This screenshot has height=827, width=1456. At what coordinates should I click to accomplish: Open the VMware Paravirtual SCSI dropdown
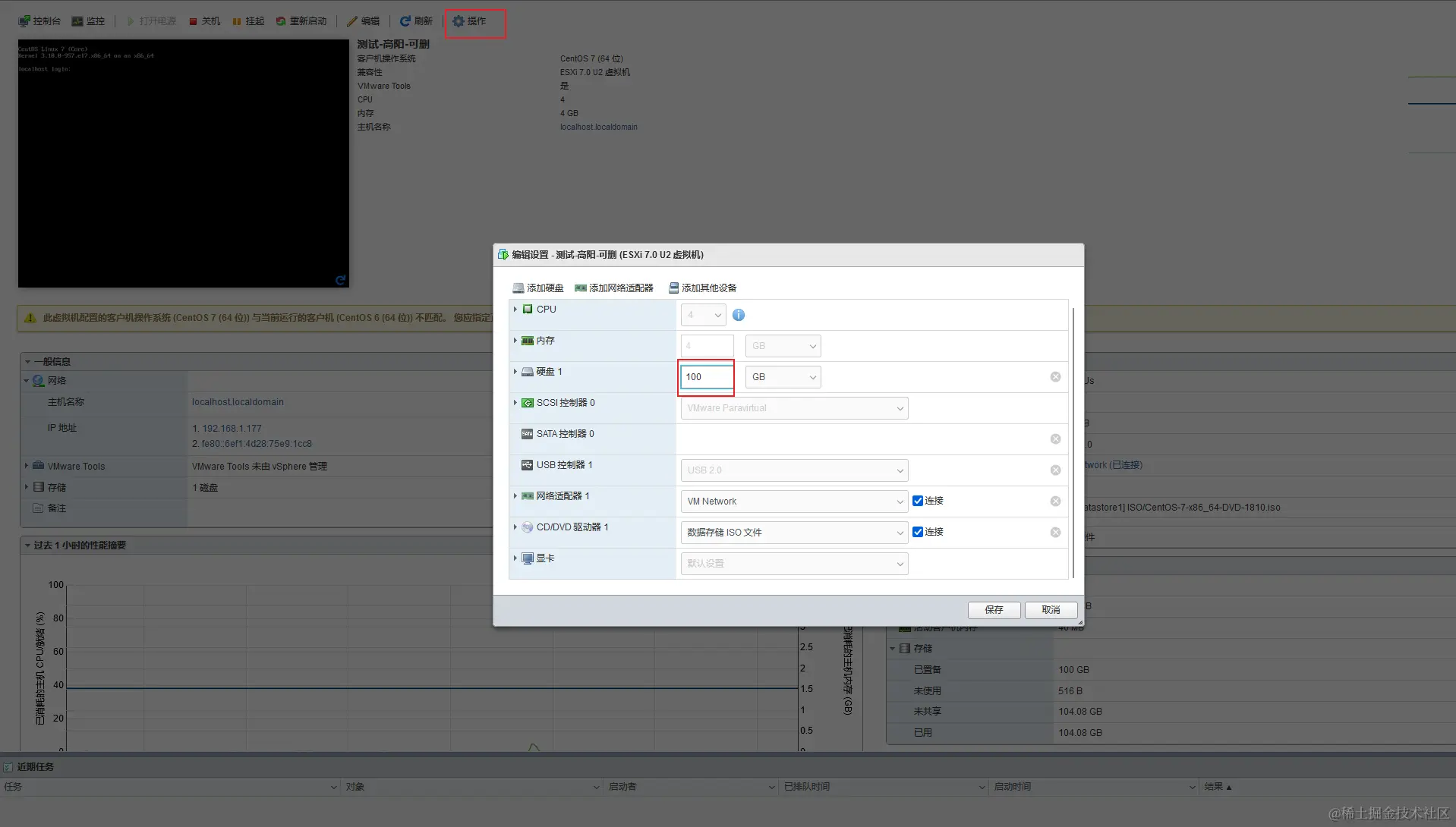(x=795, y=408)
